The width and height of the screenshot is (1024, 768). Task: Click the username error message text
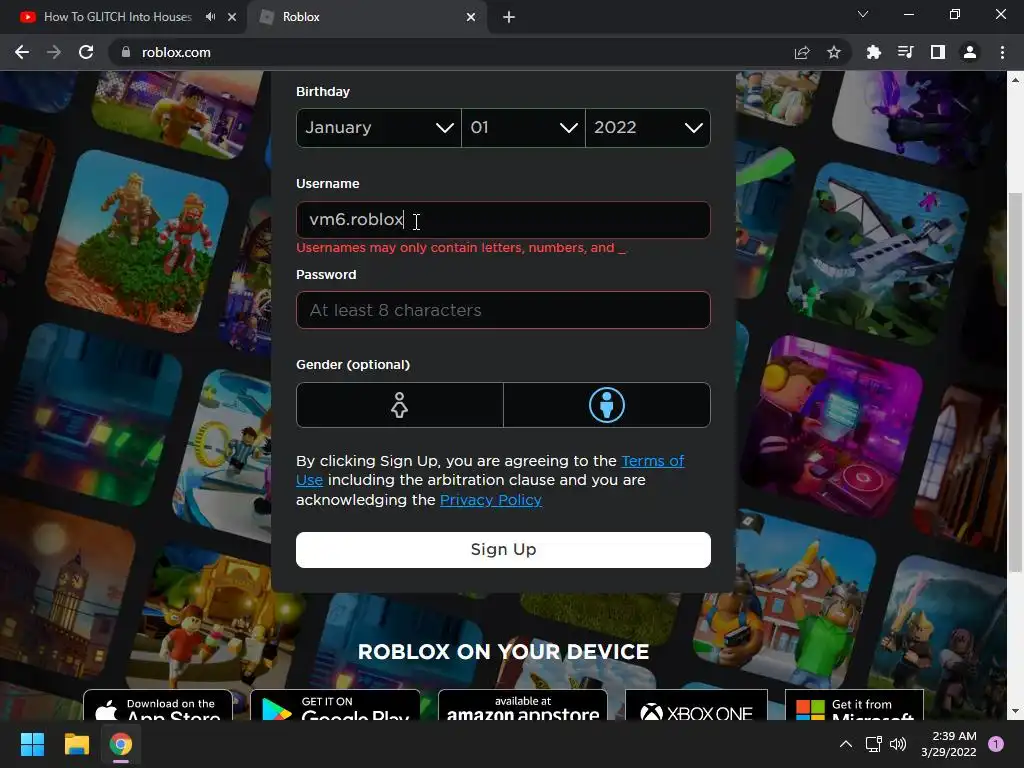(461, 248)
